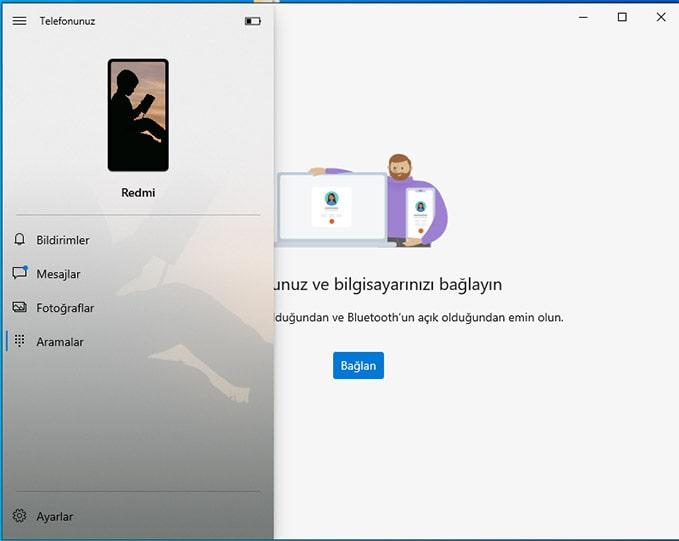Open Ayarlar settings
The height and width of the screenshot is (541, 679).
[139, 516]
